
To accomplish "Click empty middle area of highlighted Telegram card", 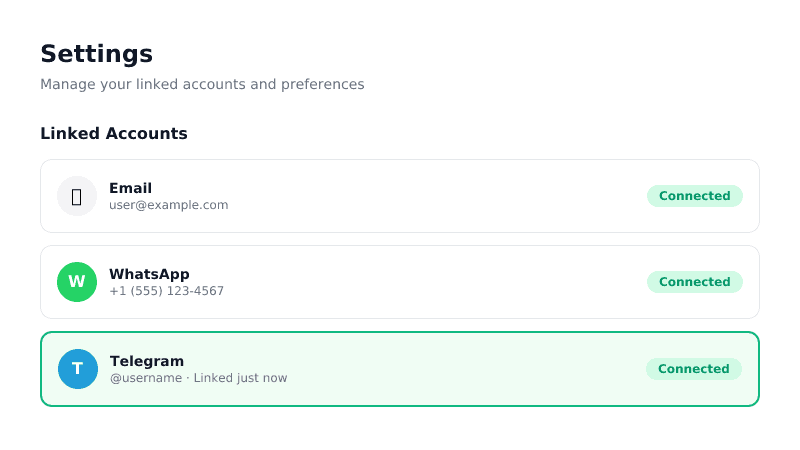I will click(x=450, y=369).
